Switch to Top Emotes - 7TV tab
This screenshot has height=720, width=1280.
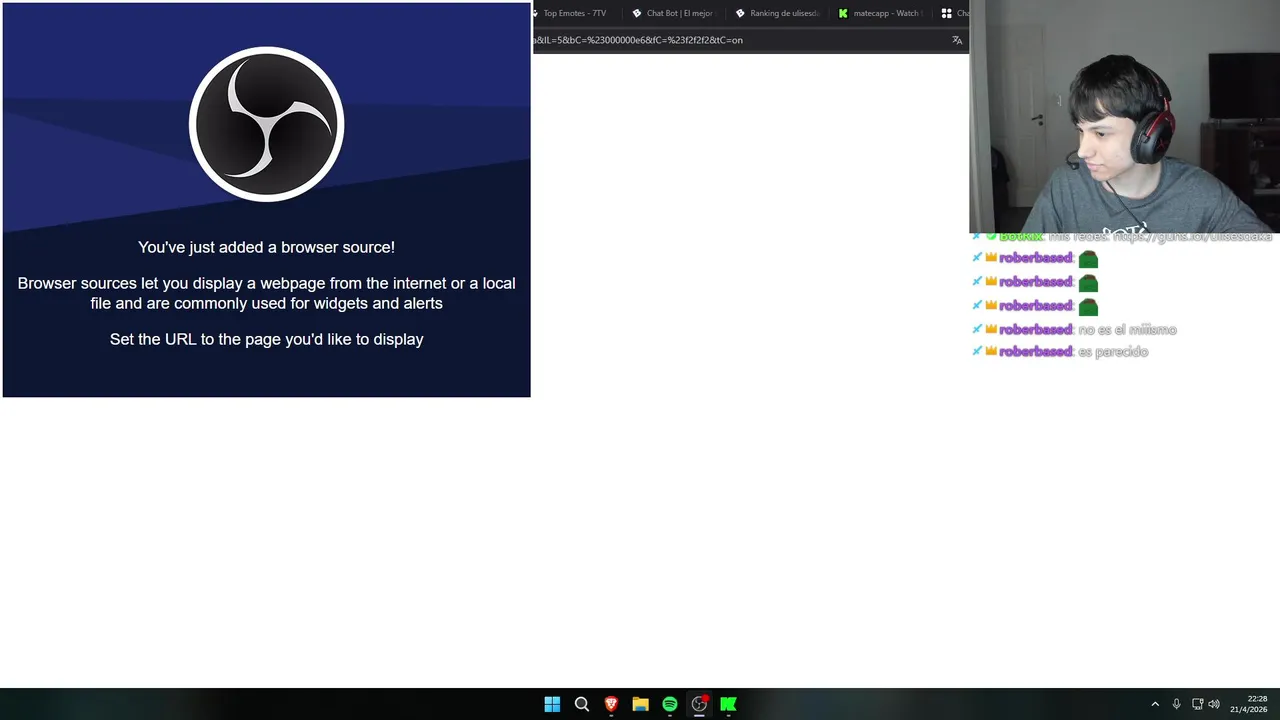coord(575,14)
